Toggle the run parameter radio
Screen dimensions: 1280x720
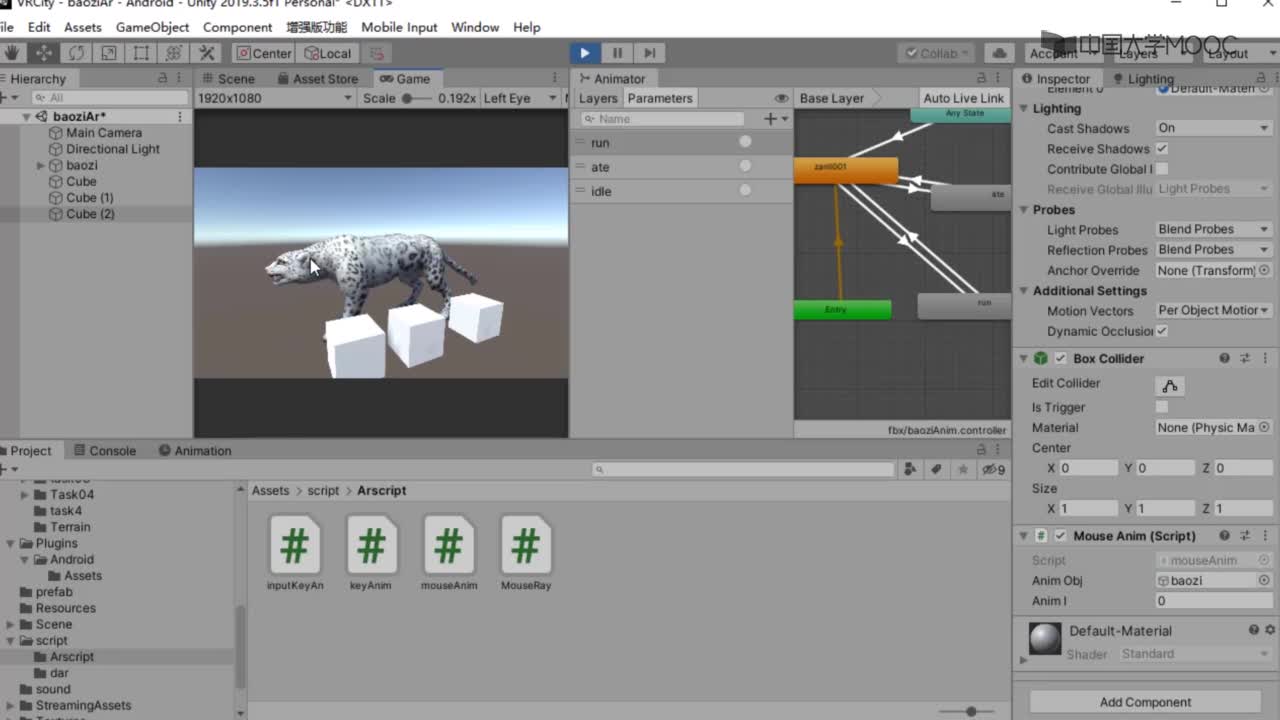pyautogui.click(x=745, y=142)
